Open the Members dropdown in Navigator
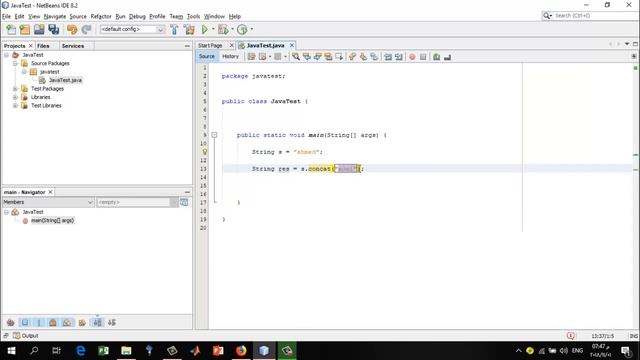 [x=48, y=202]
